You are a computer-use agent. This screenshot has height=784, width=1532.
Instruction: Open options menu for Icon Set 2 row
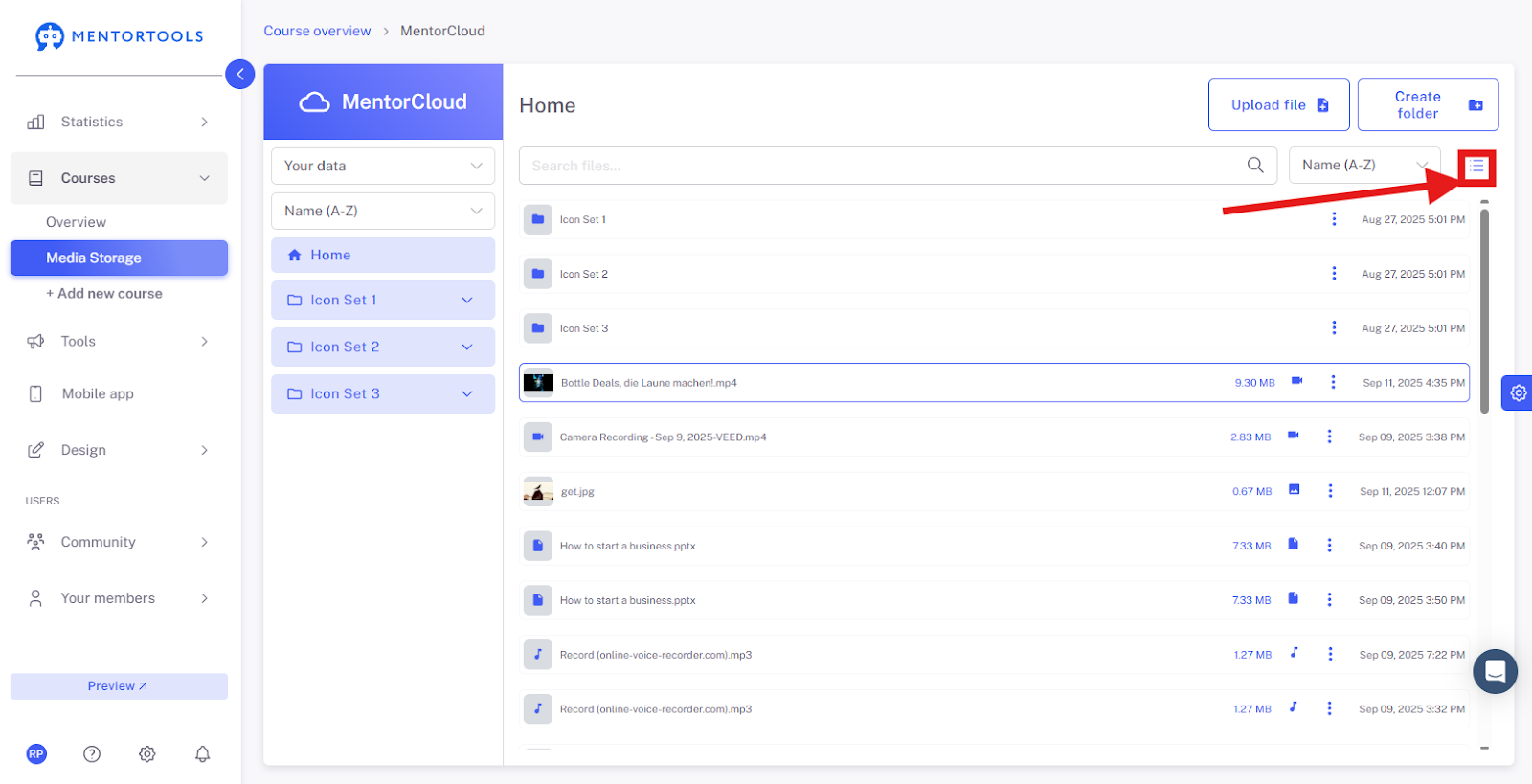click(1334, 274)
